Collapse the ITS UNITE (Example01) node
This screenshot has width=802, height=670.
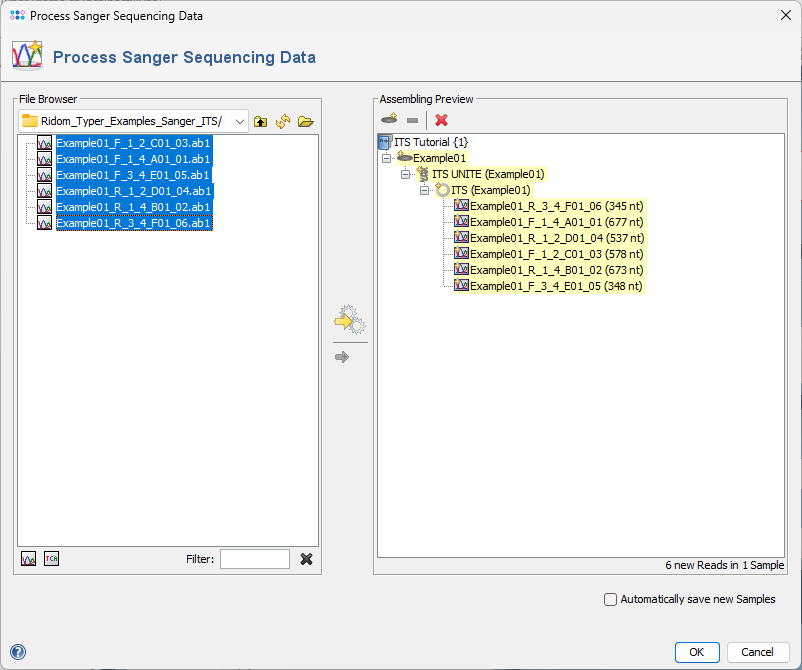point(404,173)
